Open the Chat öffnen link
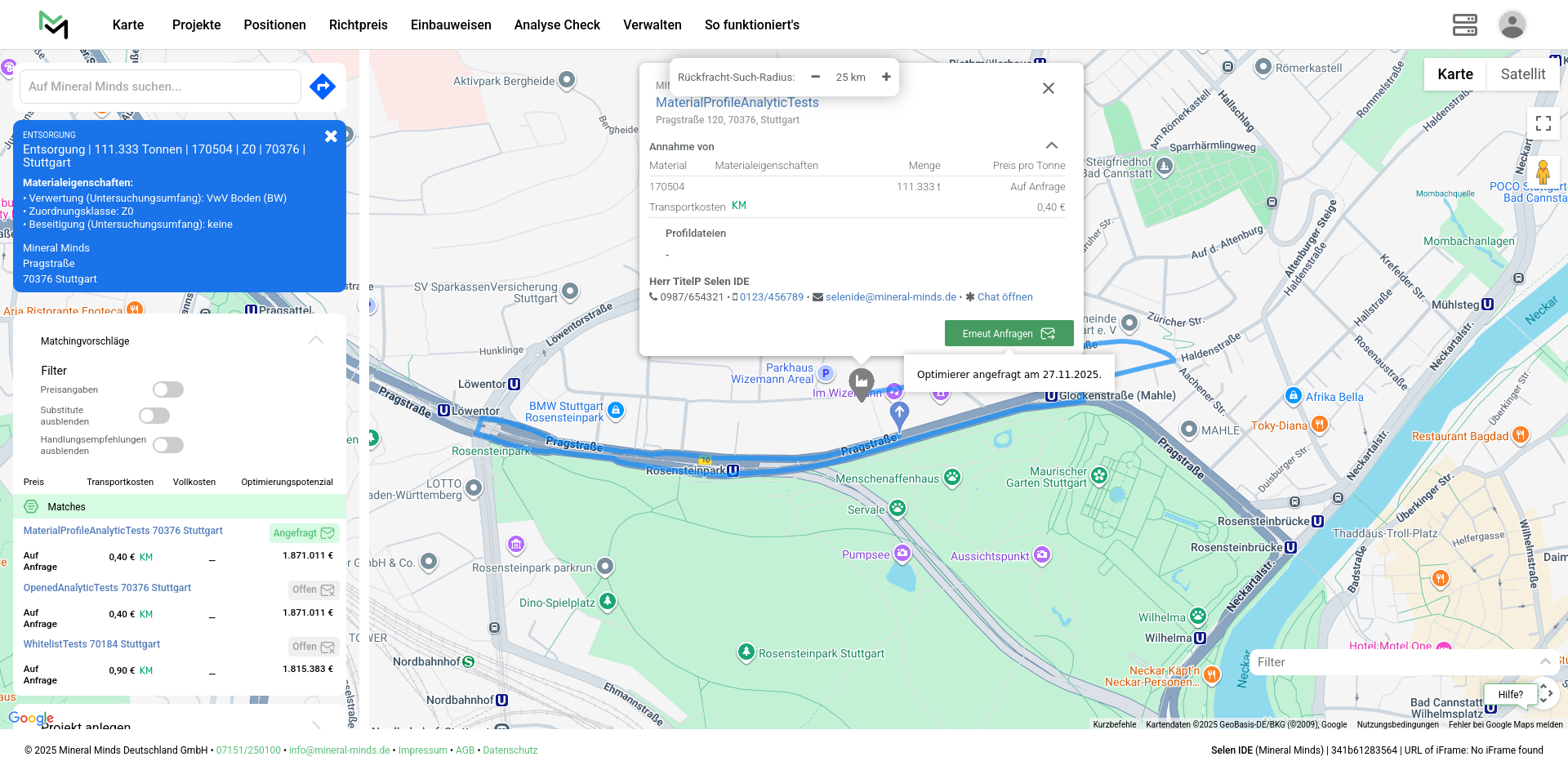 pyautogui.click(x=1004, y=297)
